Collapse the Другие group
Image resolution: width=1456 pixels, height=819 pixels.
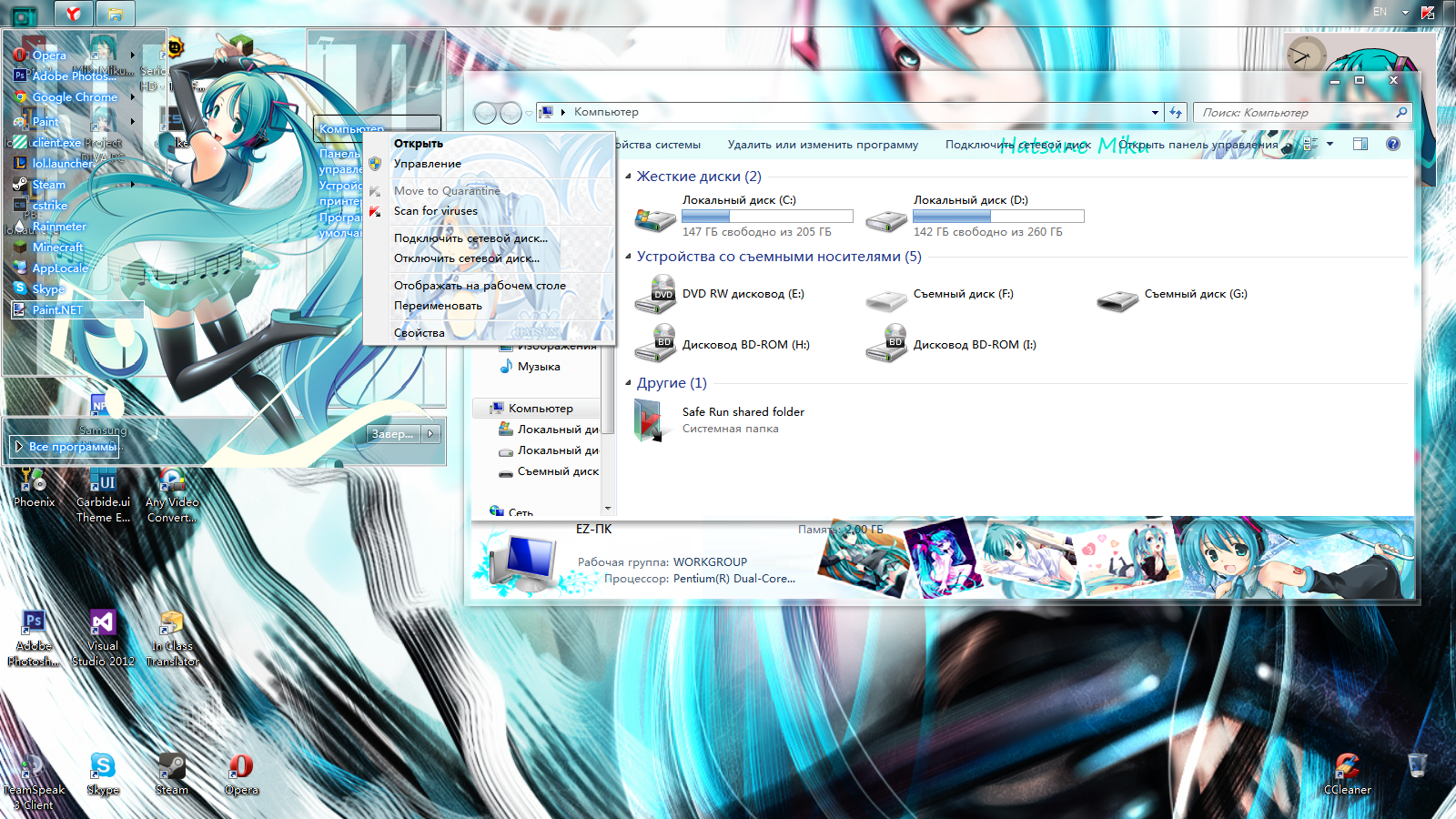pyautogui.click(x=629, y=383)
